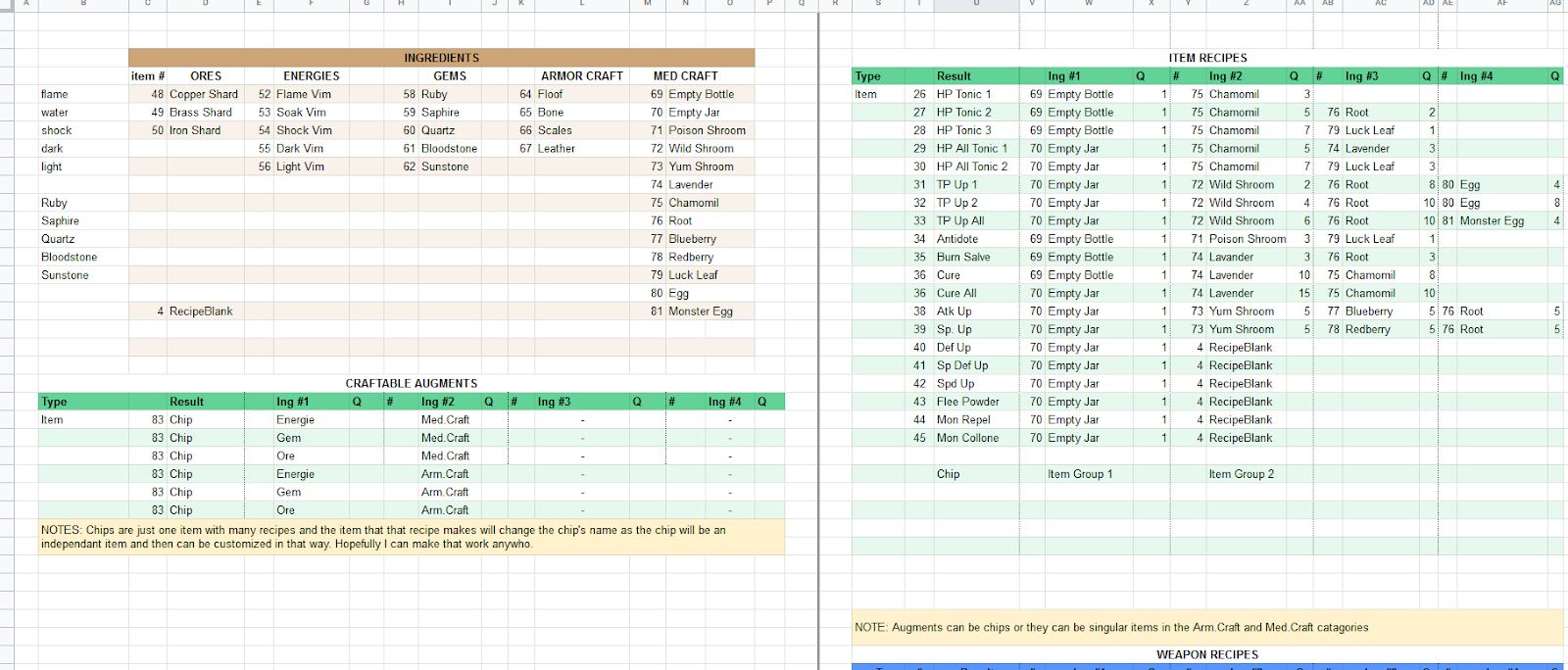Click the 'TP Up 2' result cell
The width and height of the screenshot is (1568, 670).
pos(976,203)
